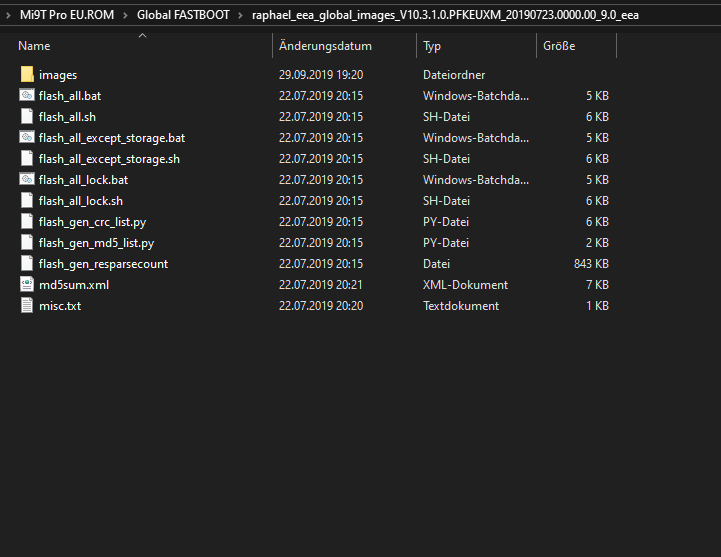The image size is (721, 557).
Task: Select misc.txt file name
Action: tap(60, 306)
